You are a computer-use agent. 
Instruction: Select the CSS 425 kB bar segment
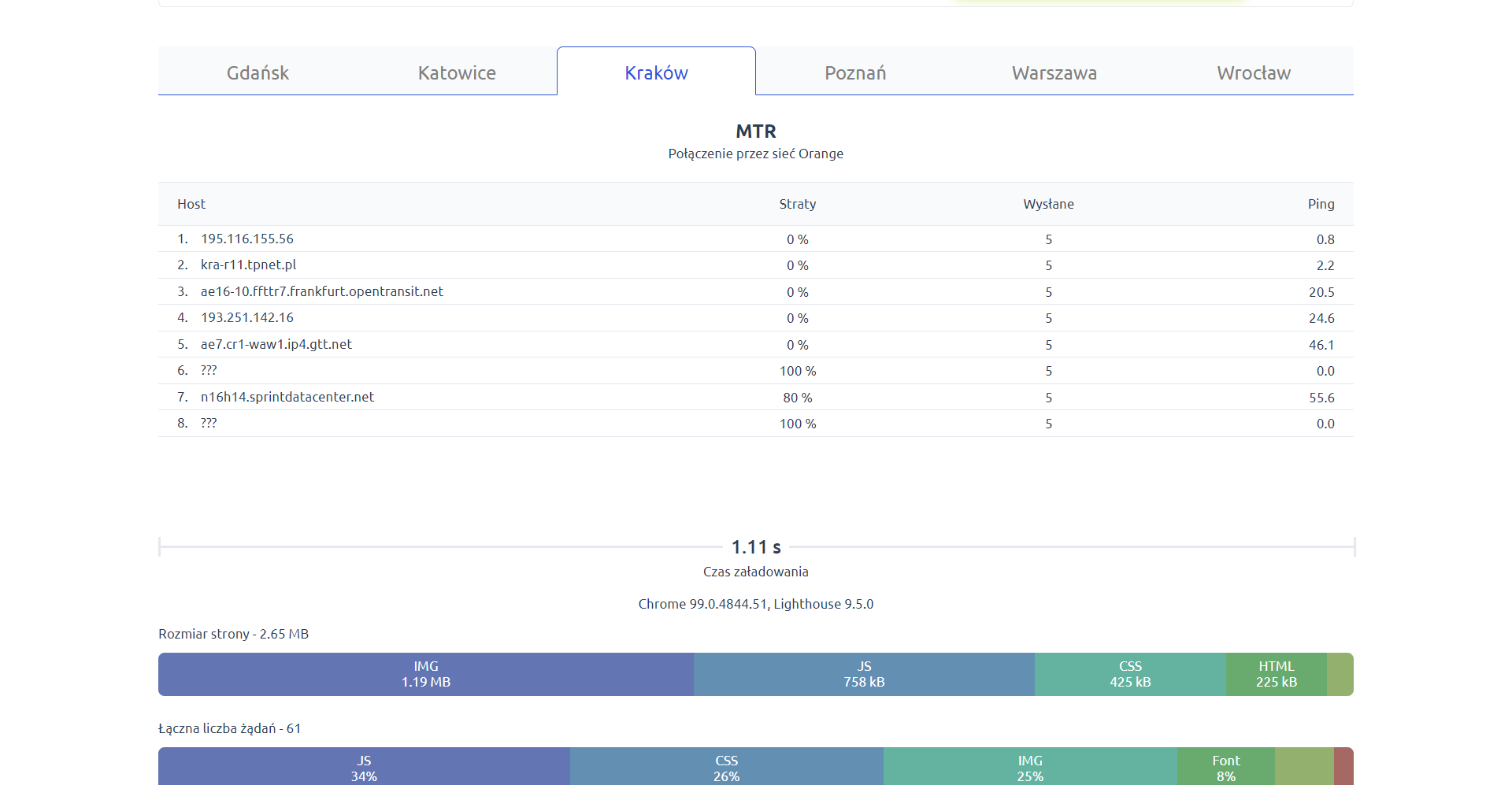tap(1130, 674)
